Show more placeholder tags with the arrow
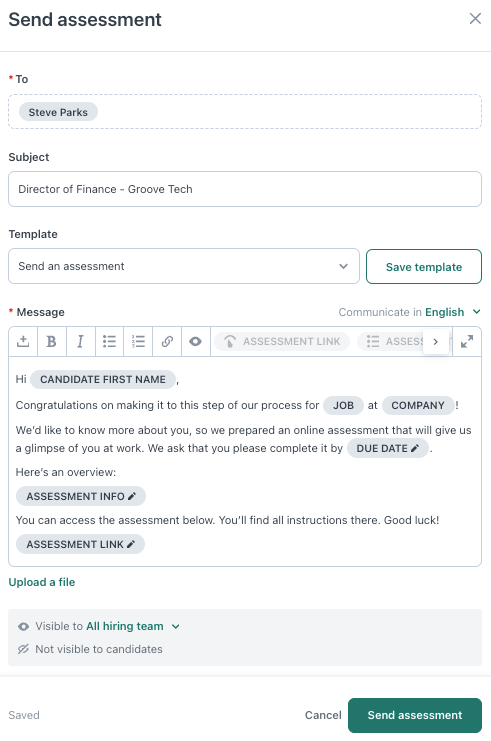 pyautogui.click(x=435, y=341)
